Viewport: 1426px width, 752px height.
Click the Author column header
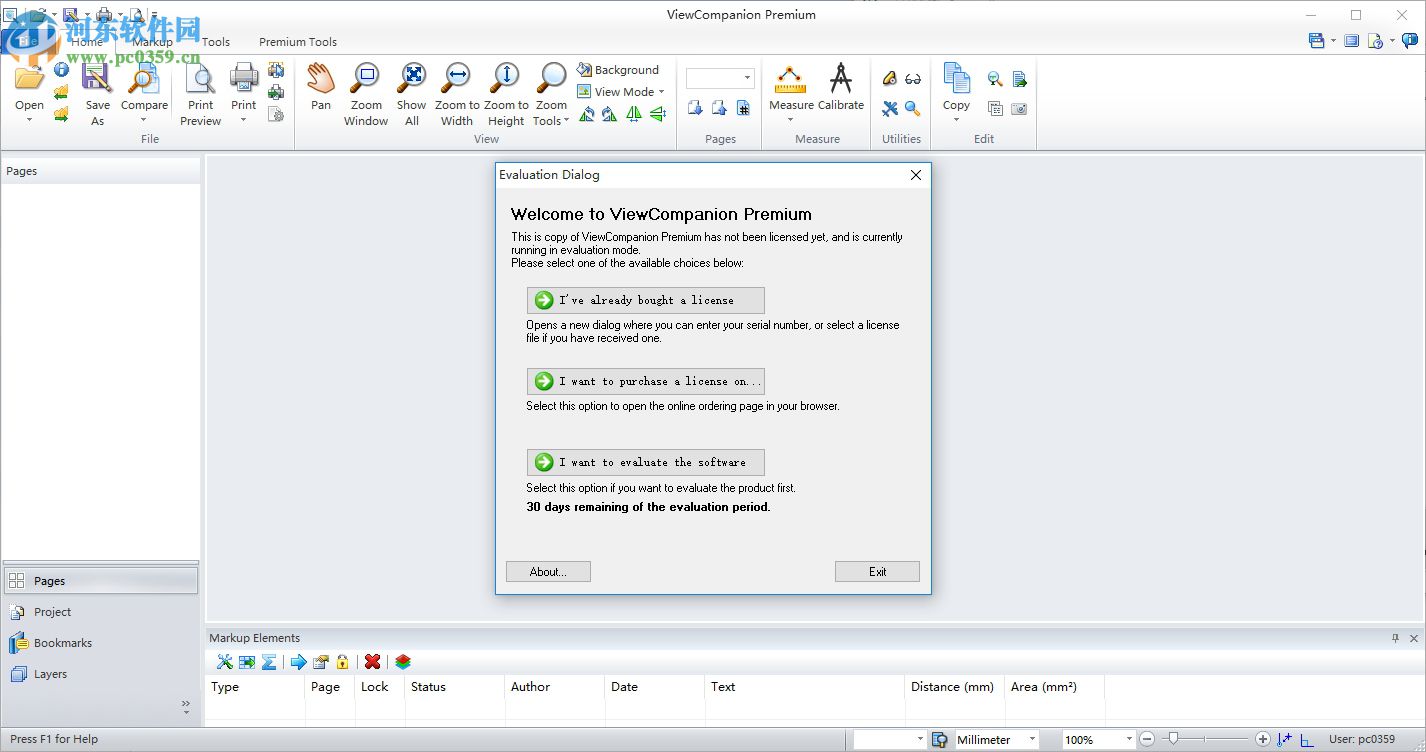(555, 687)
